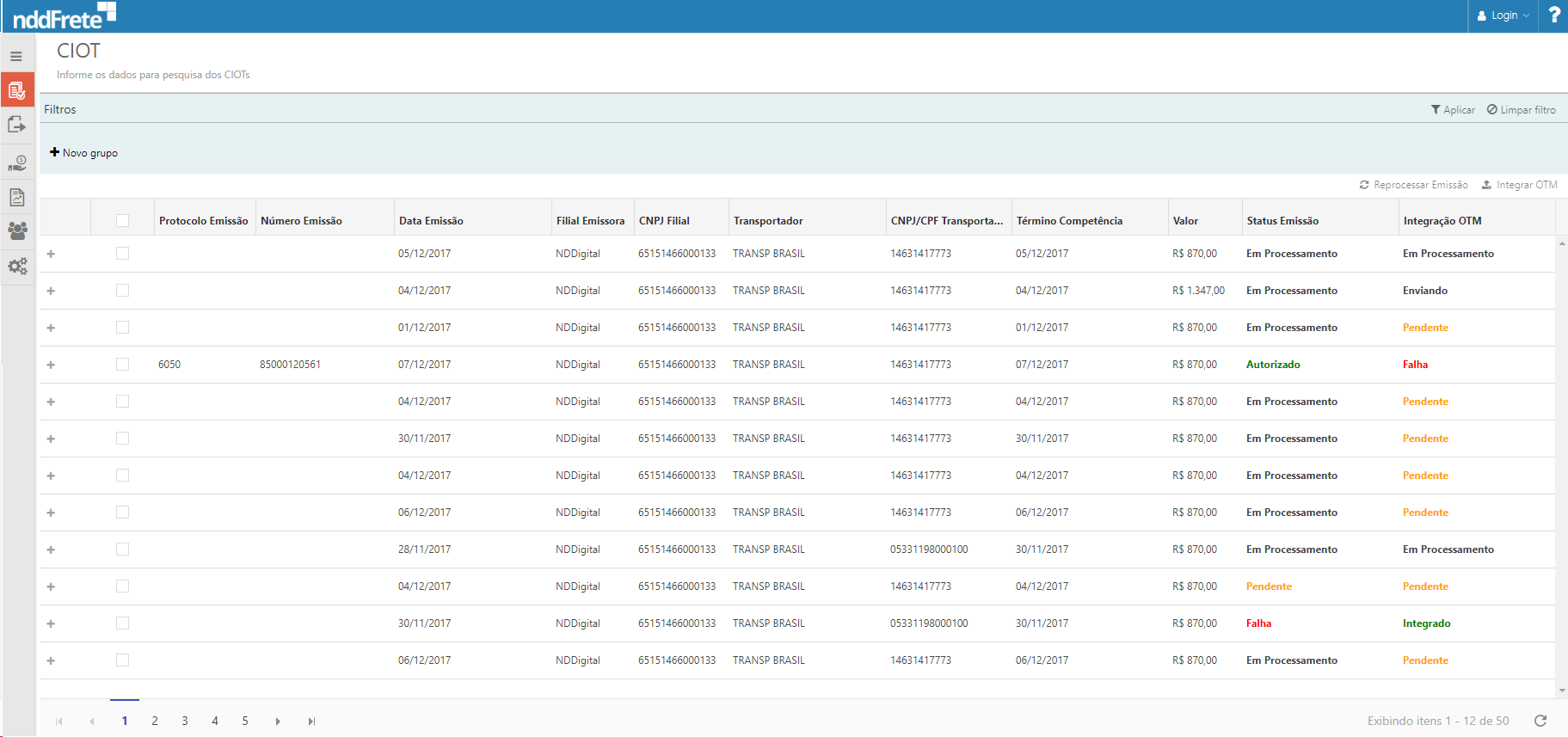1568x737 pixels.
Task: Add a filter with Novo grupo
Action: (x=83, y=153)
